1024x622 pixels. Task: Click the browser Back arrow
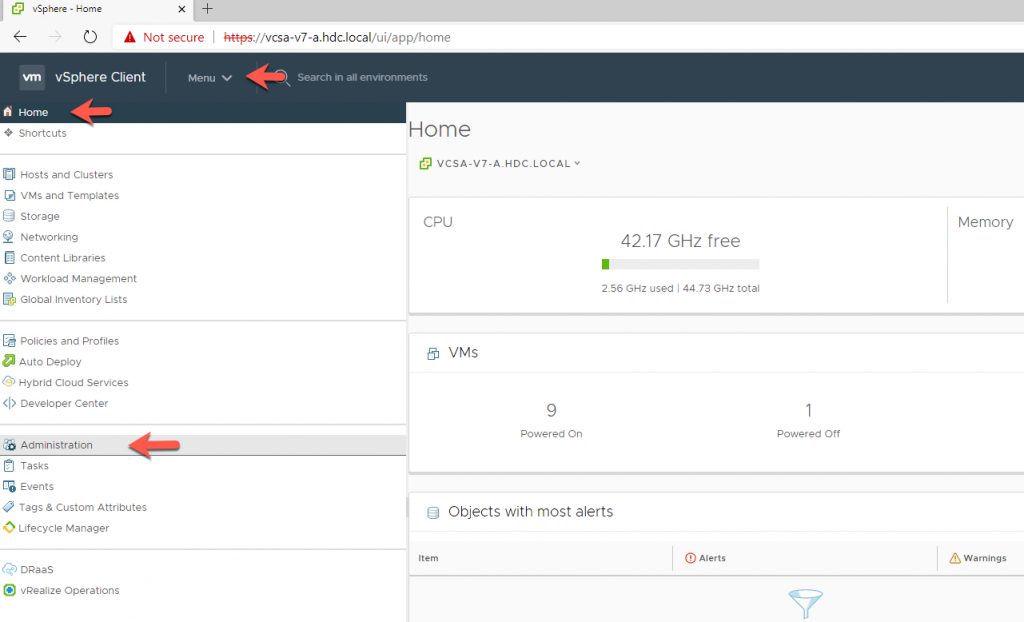click(20, 37)
